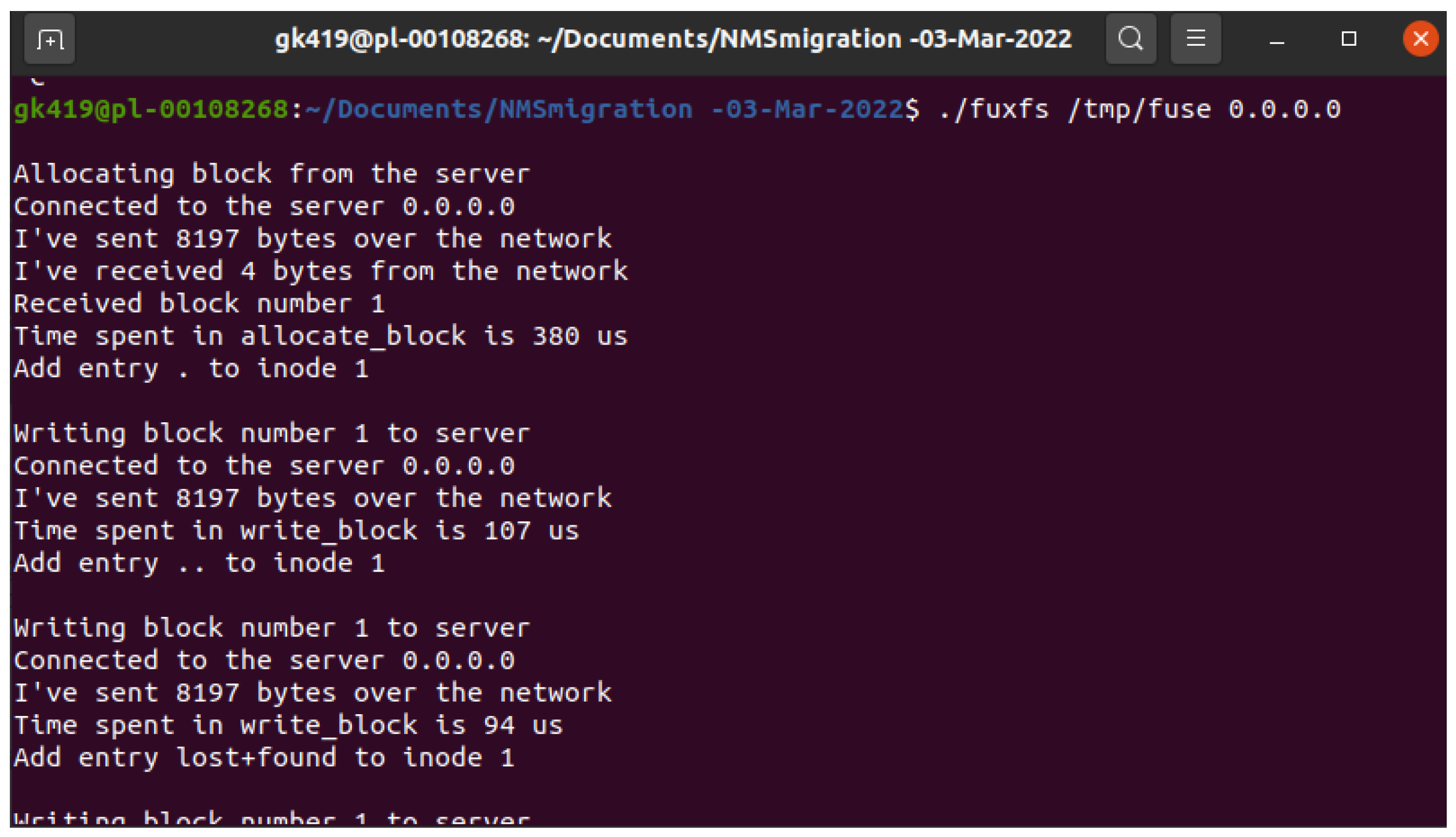Click the "I've received 4 bytes" output line
Image resolution: width=1456 pixels, height=837 pixels.
point(321,272)
